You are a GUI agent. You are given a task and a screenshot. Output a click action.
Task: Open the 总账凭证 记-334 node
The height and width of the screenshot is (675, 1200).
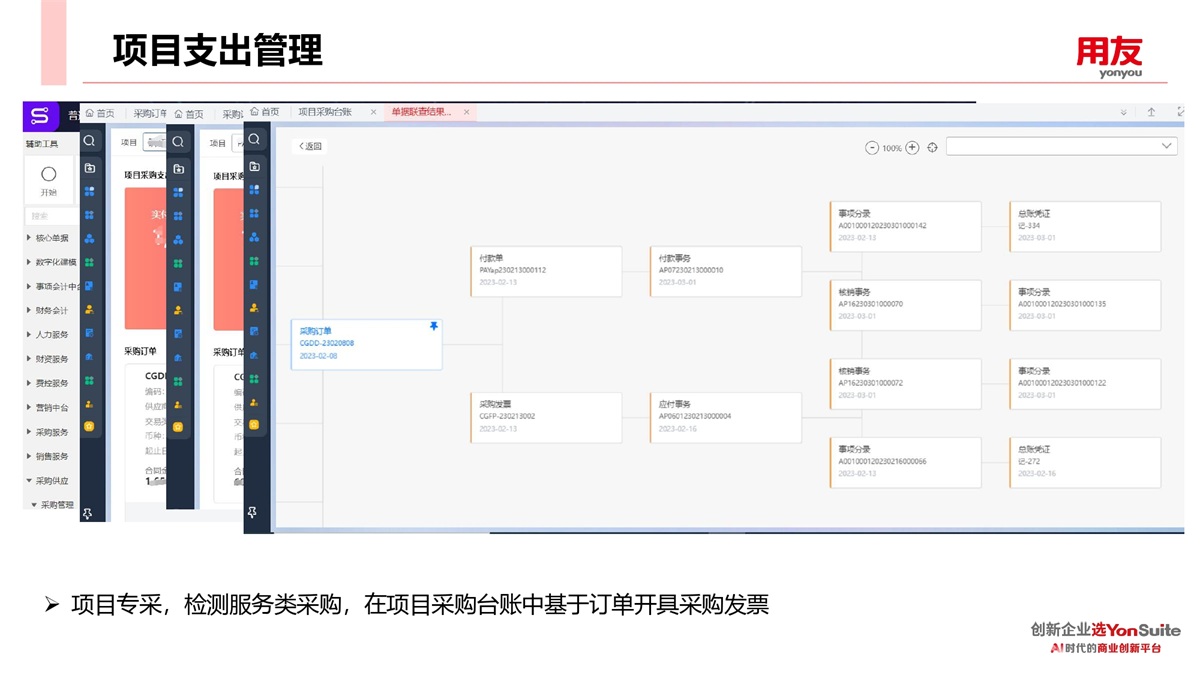point(1085,225)
